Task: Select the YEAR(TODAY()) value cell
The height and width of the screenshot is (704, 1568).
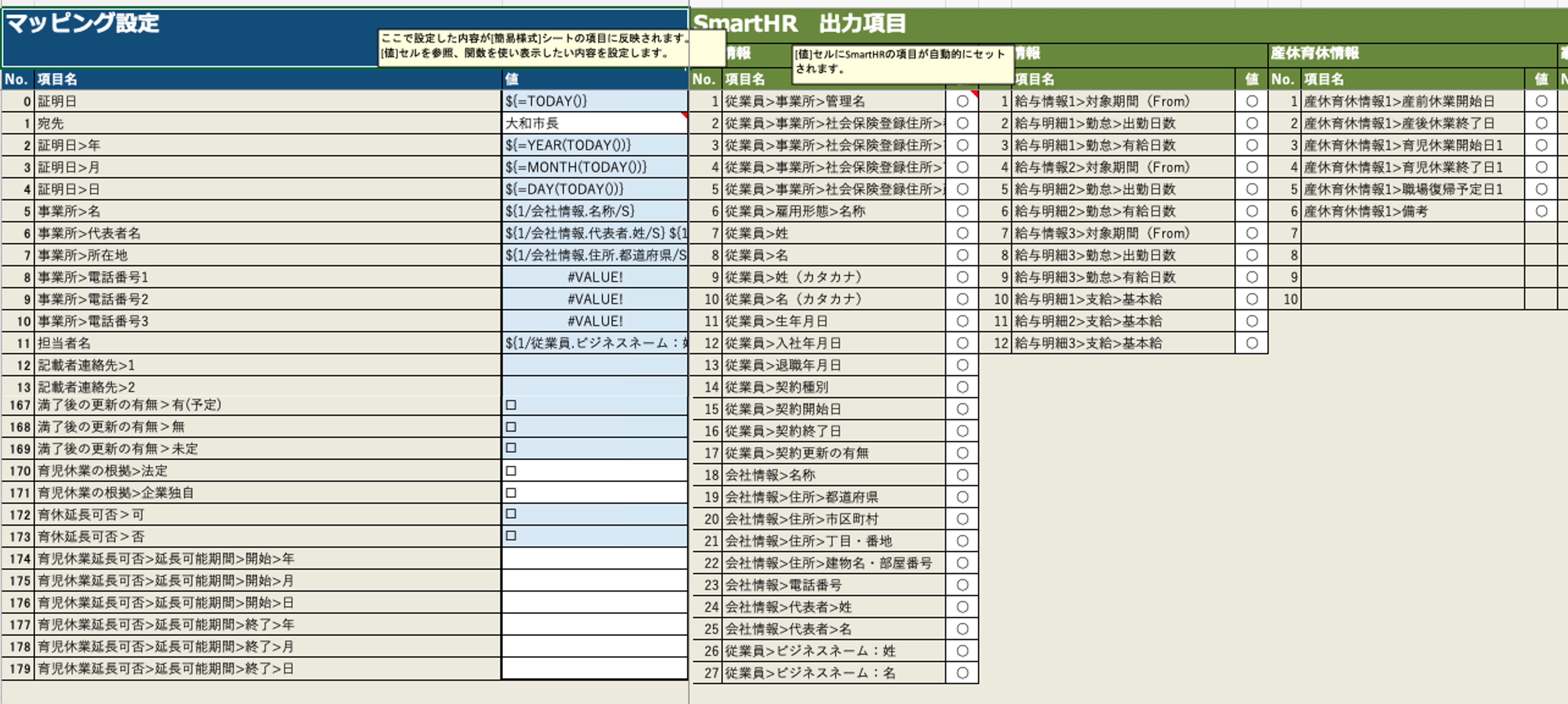Action: [x=594, y=145]
